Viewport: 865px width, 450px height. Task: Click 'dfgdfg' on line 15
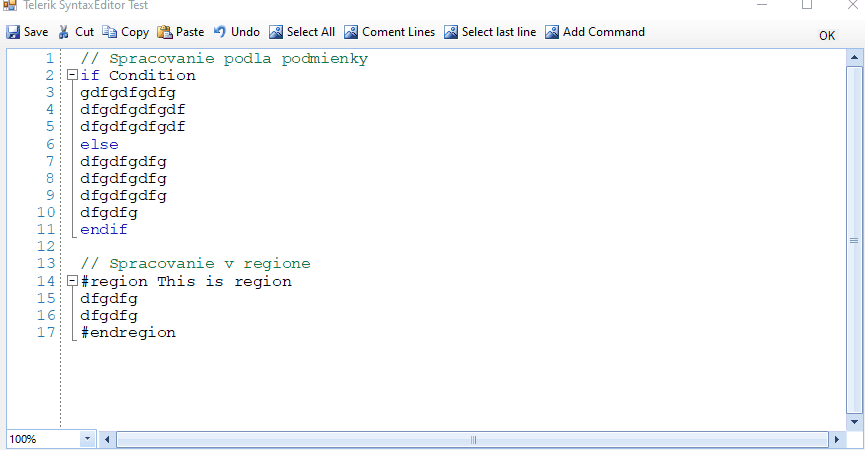pos(109,299)
